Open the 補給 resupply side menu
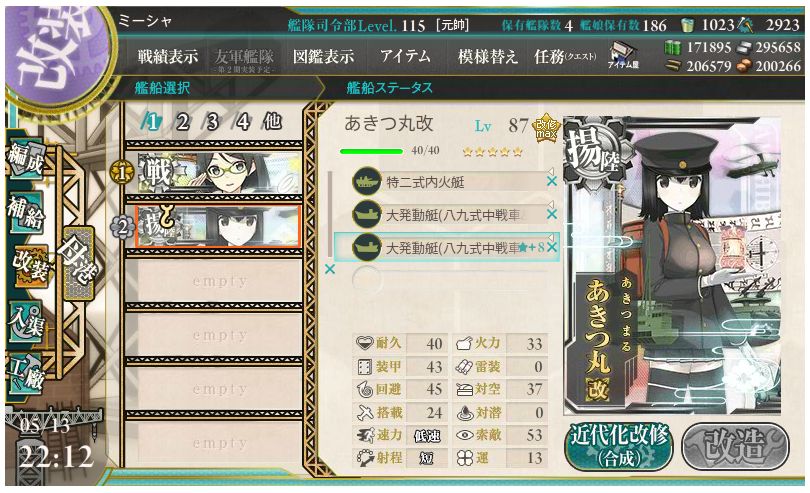Screen dimensions: 810x493 (26, 212)
